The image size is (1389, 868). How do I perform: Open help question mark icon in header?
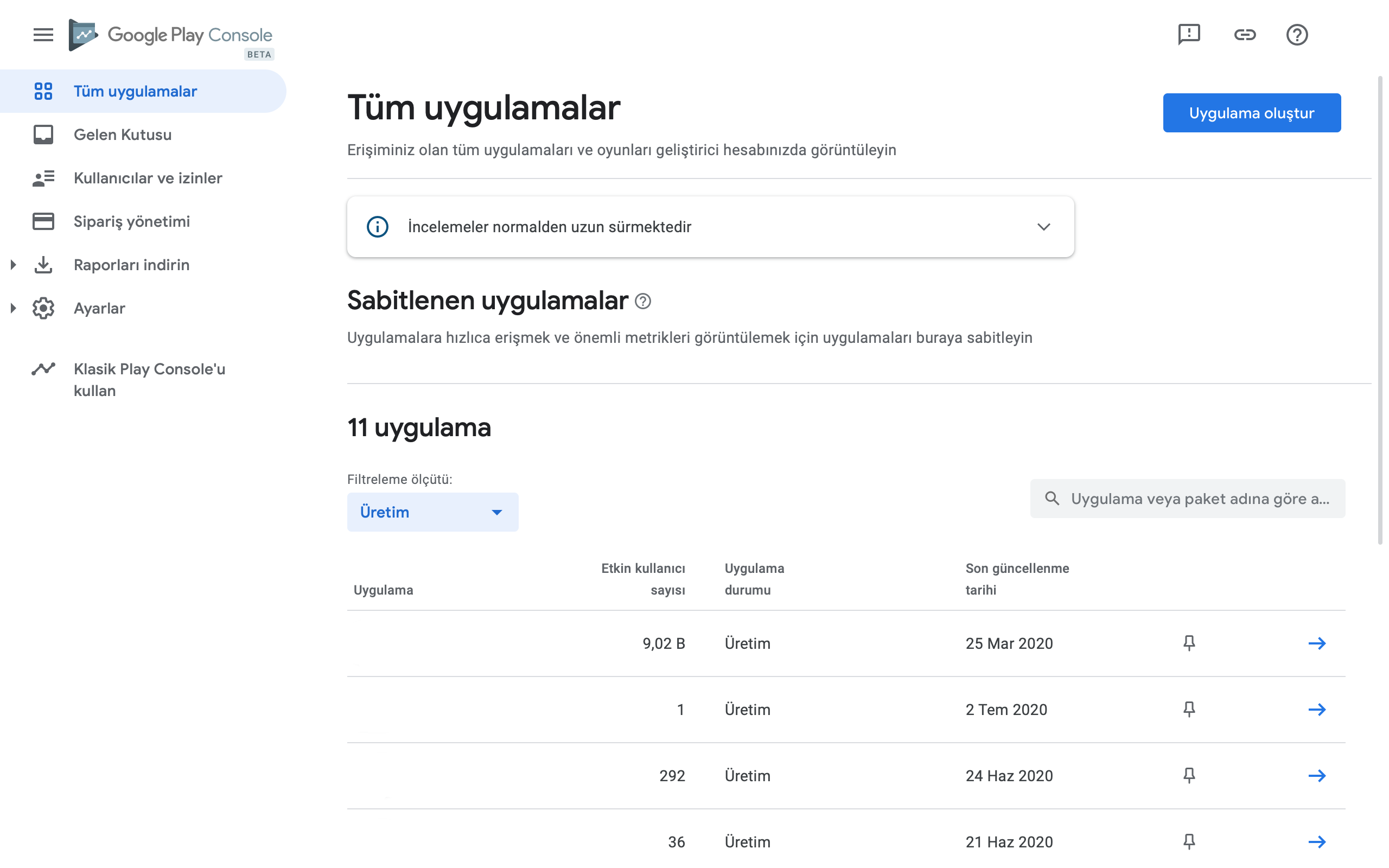pos(1297,34)
